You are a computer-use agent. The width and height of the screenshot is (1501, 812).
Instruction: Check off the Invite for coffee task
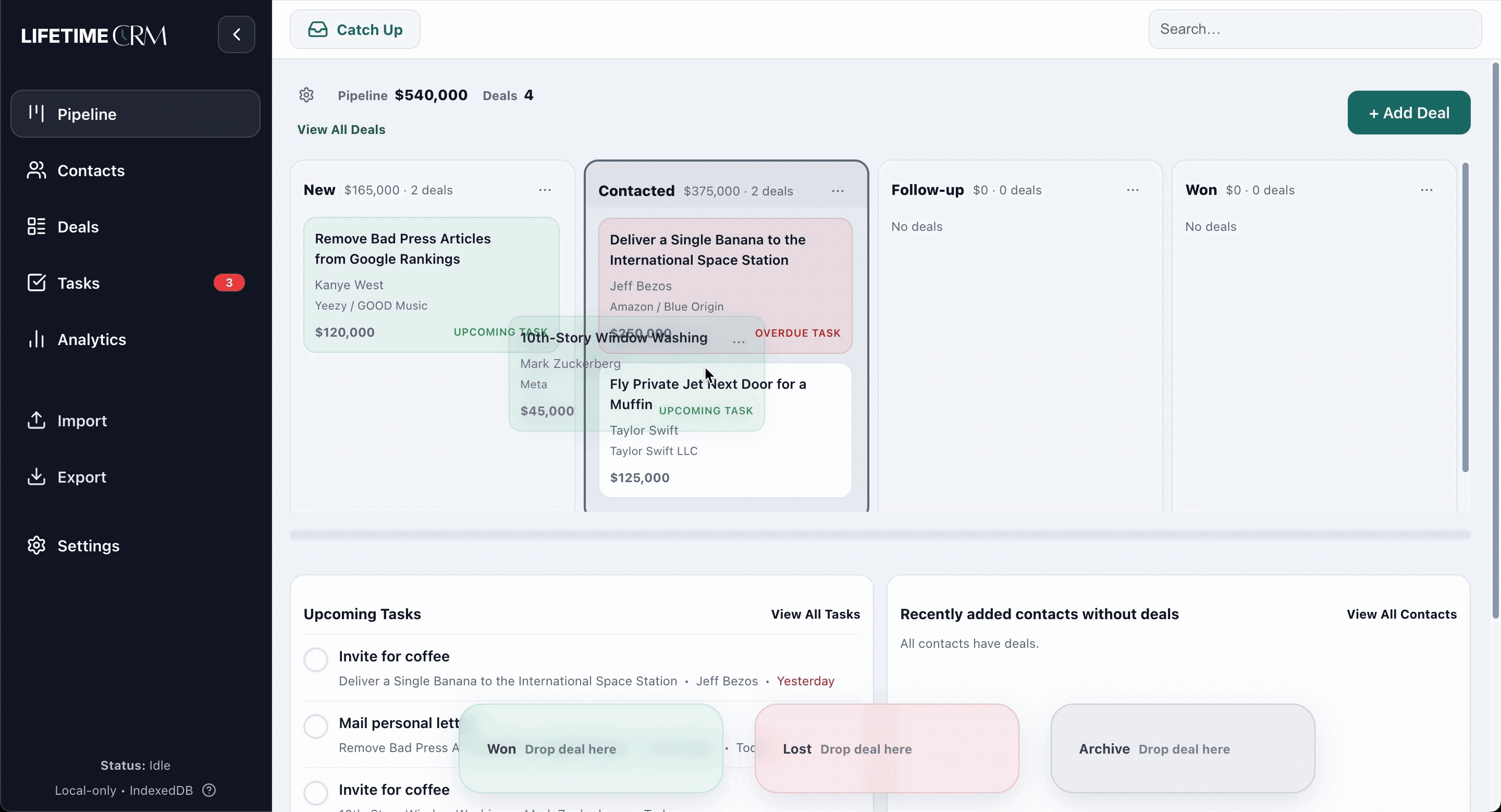(316, 659)
